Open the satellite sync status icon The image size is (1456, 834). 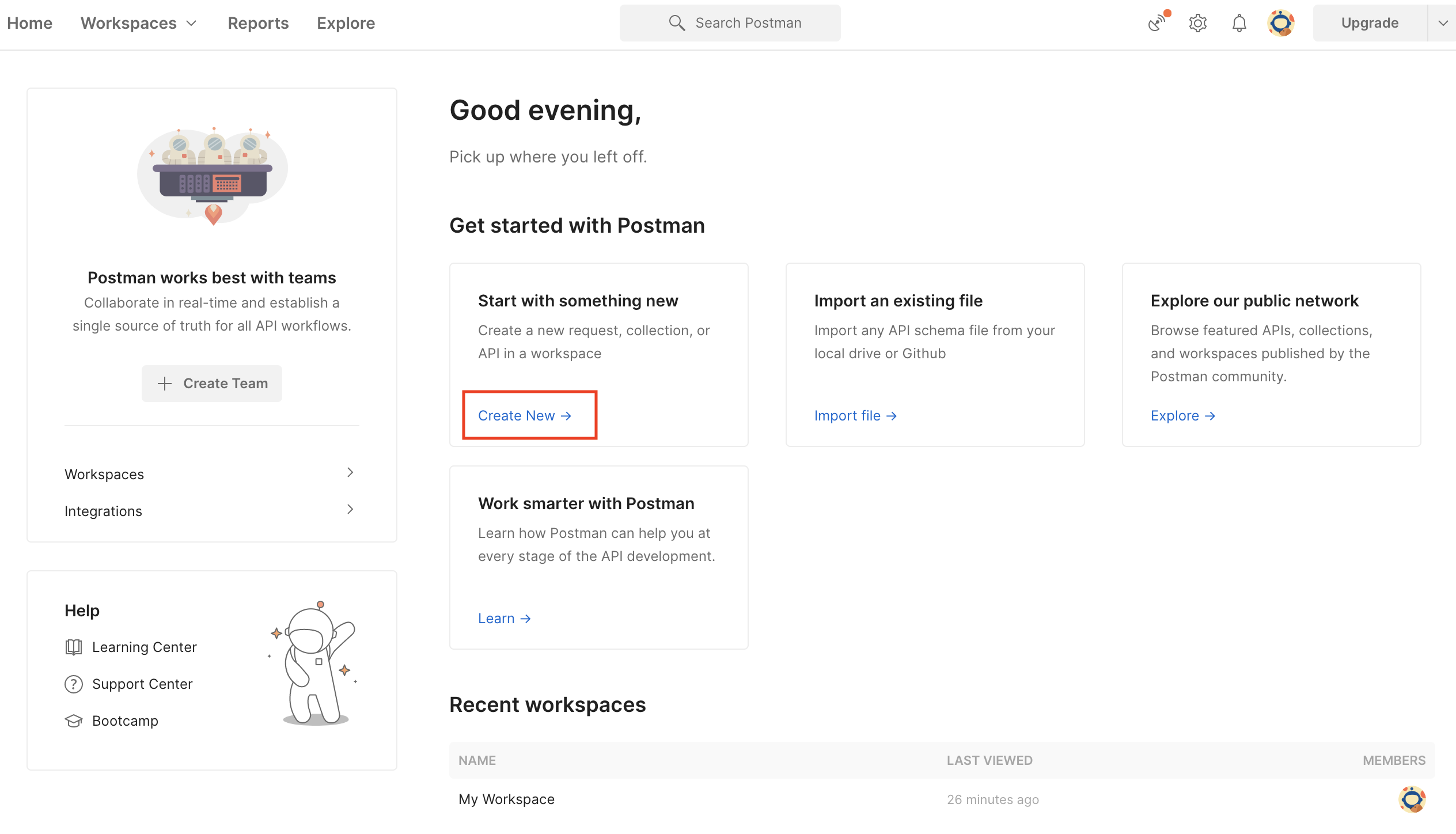[x=1157, y=23]
